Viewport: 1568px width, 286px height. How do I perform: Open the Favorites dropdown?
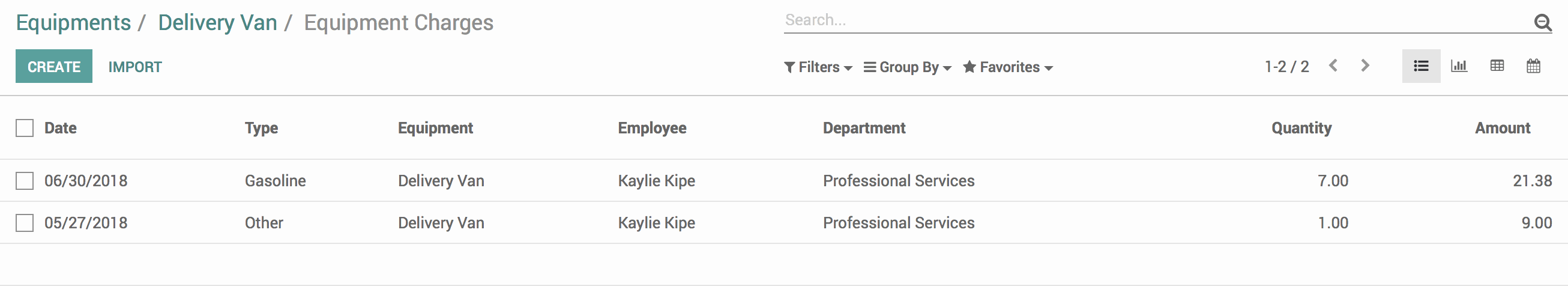coord(1008,67)
